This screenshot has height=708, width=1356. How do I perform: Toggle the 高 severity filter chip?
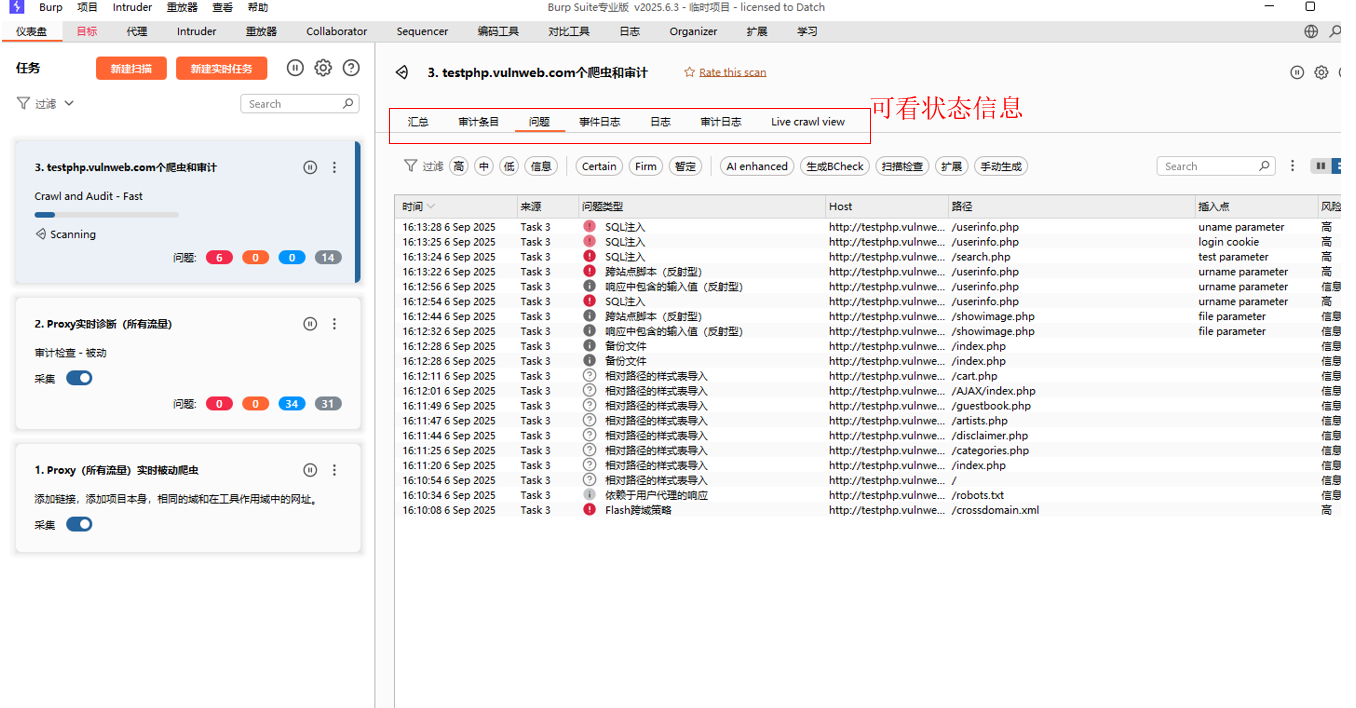coord(458,166)
